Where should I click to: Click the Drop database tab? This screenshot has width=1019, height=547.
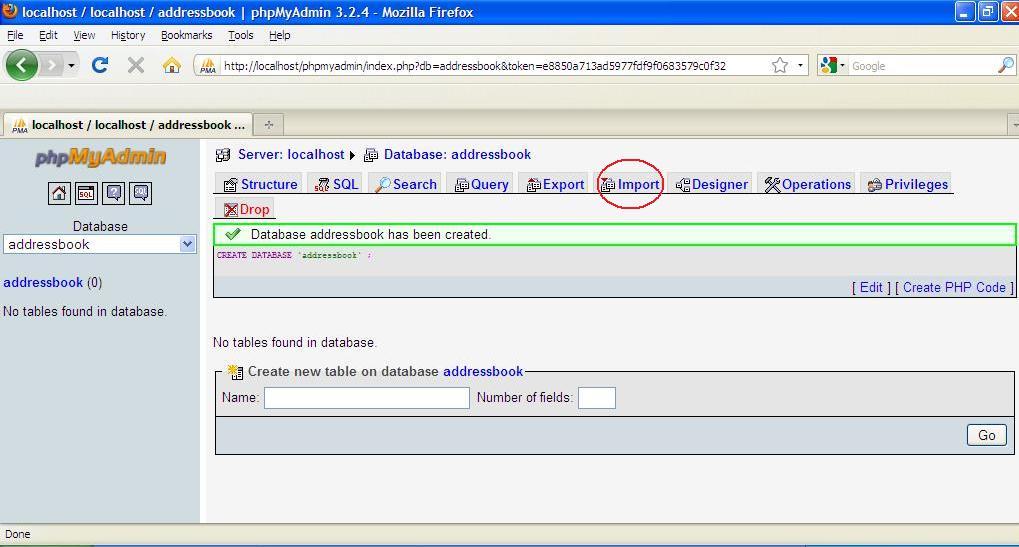(246, 209)
